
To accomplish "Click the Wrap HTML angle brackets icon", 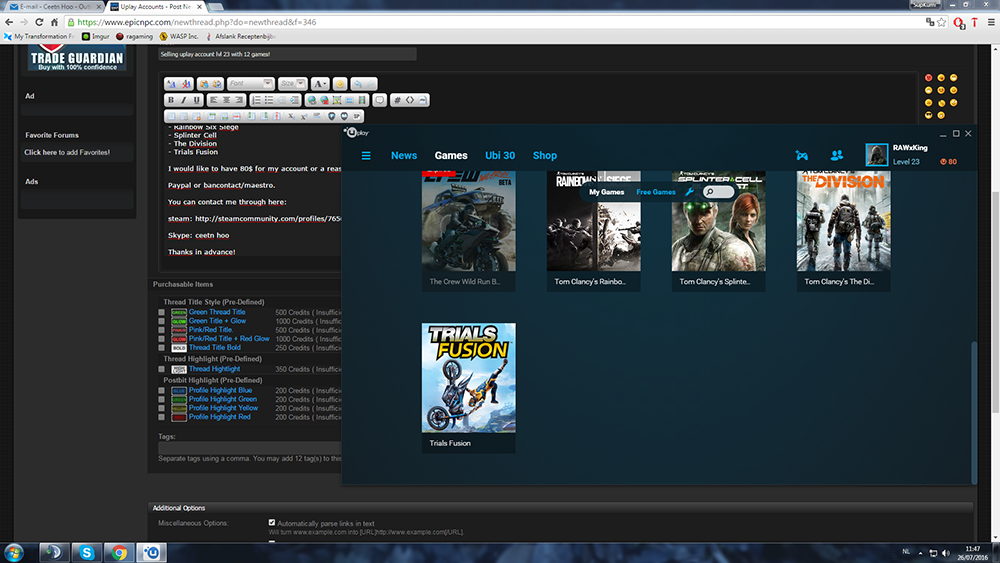I will 410,100.
